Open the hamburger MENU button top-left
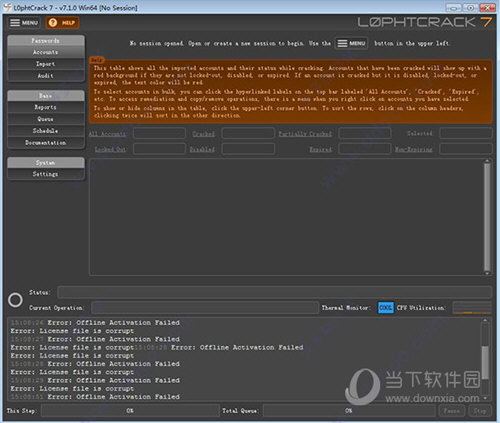This screenshot has width=500, height=423. [x=24, y=23]
